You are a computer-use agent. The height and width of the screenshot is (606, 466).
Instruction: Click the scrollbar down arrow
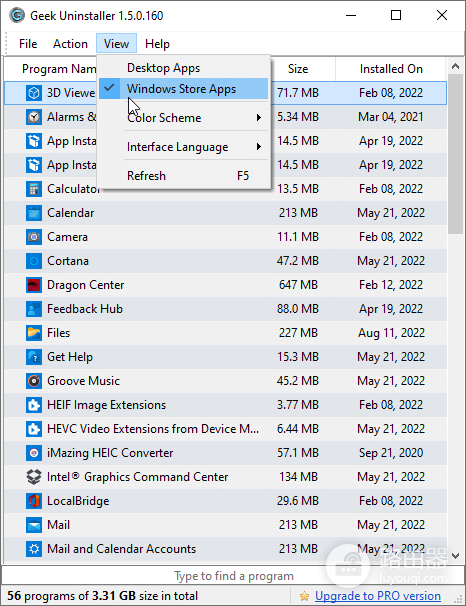coord(456,556)
